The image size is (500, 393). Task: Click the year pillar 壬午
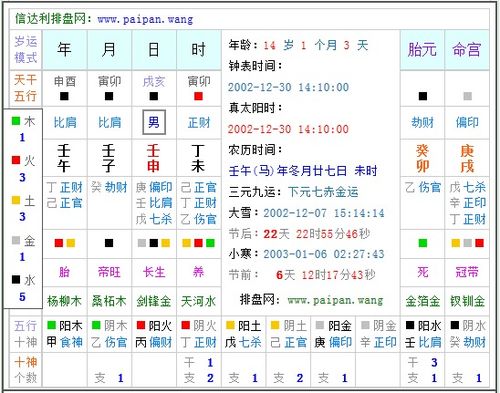click(64, 158)
